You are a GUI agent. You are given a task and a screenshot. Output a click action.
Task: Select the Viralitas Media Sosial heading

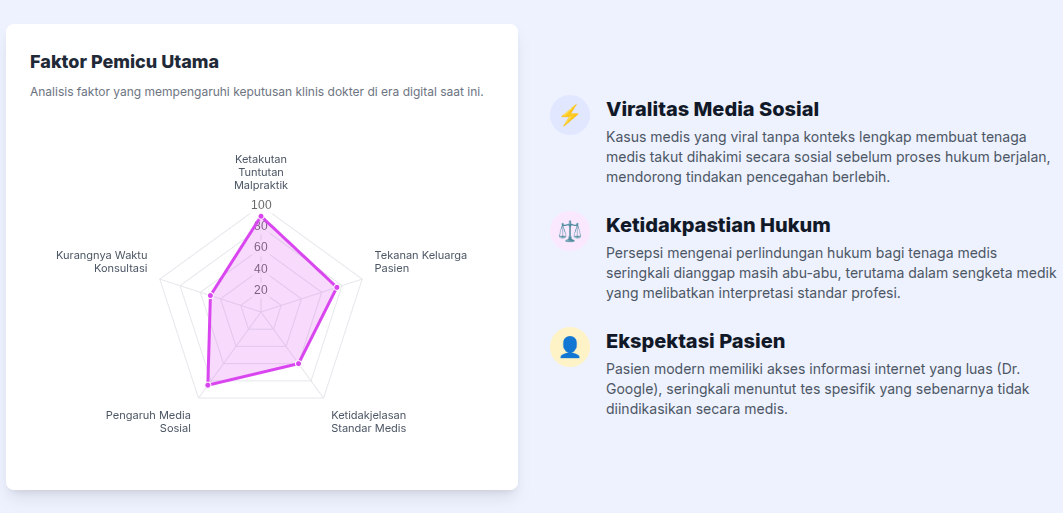pyautogui.click(x=712, y=109)
